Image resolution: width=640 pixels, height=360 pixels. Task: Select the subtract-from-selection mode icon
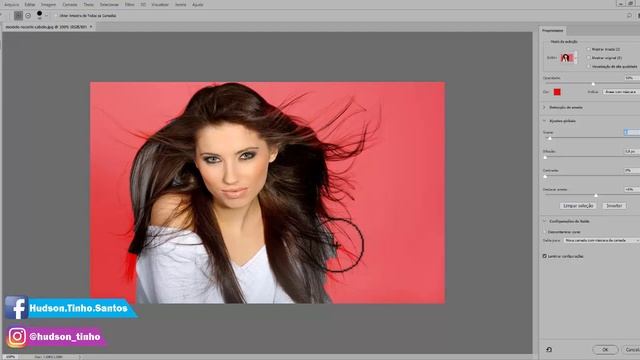pyautogui.click(x=28, y=16)
